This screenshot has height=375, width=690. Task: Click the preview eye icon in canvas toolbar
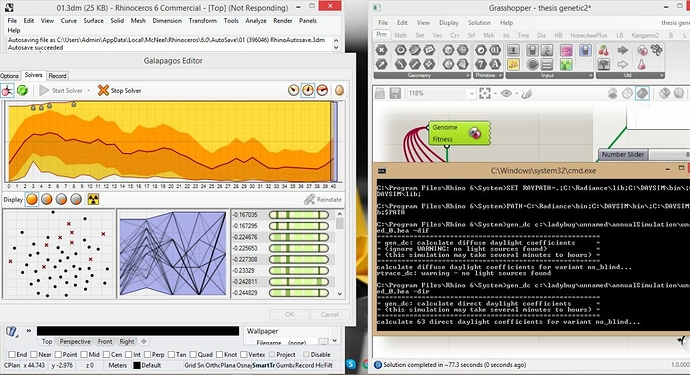pyautogui.click(x=506, y=93)
